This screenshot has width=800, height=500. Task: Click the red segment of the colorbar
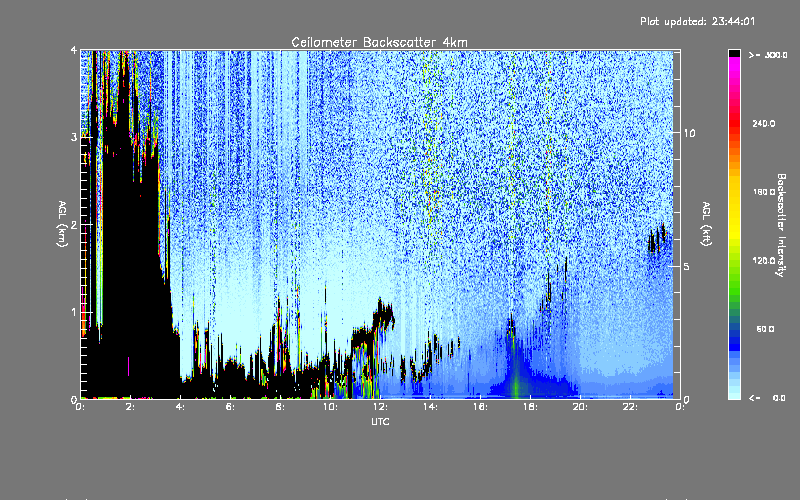734,122
